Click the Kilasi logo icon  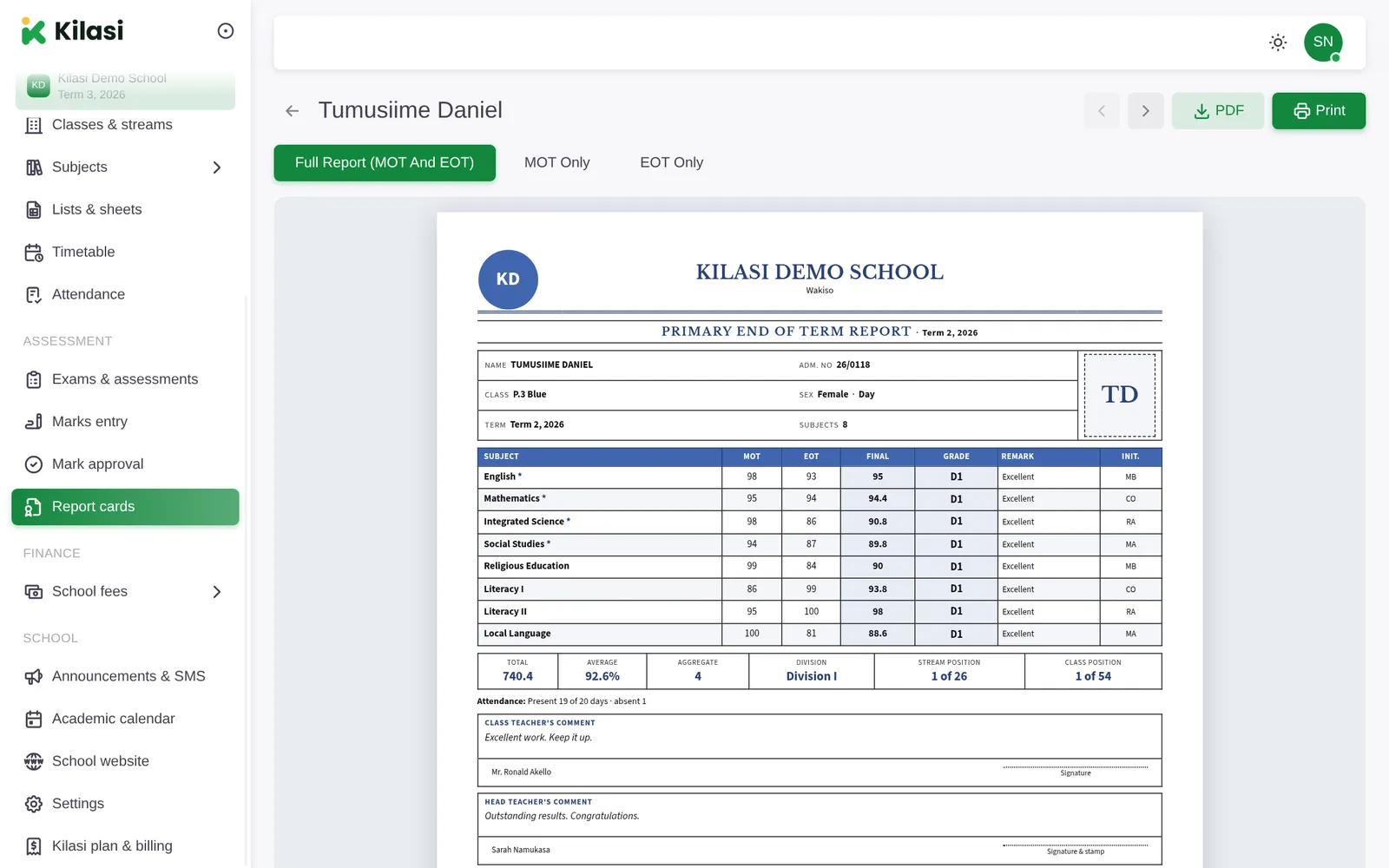click(x=33, y=31)
